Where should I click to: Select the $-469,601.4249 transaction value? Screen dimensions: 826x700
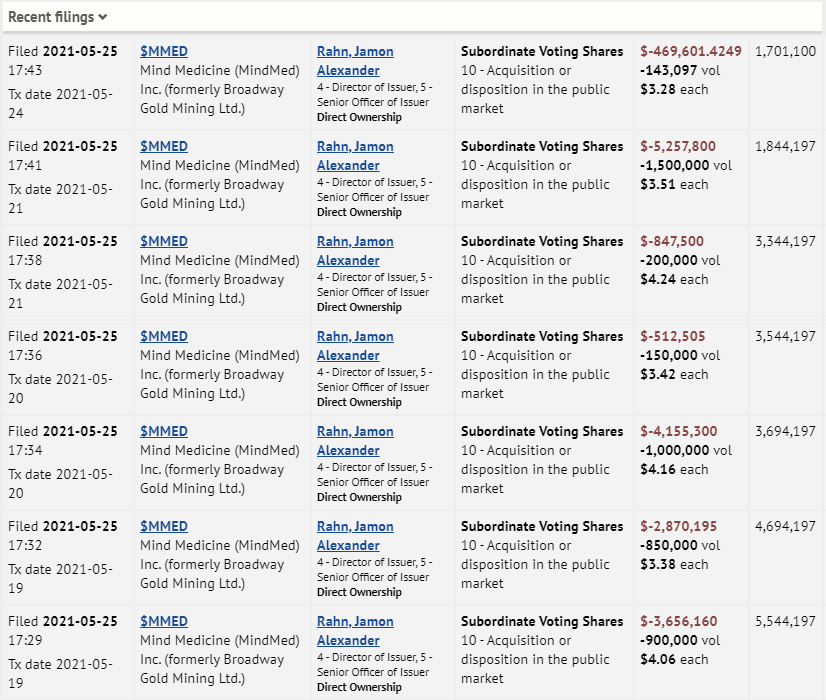691,51
